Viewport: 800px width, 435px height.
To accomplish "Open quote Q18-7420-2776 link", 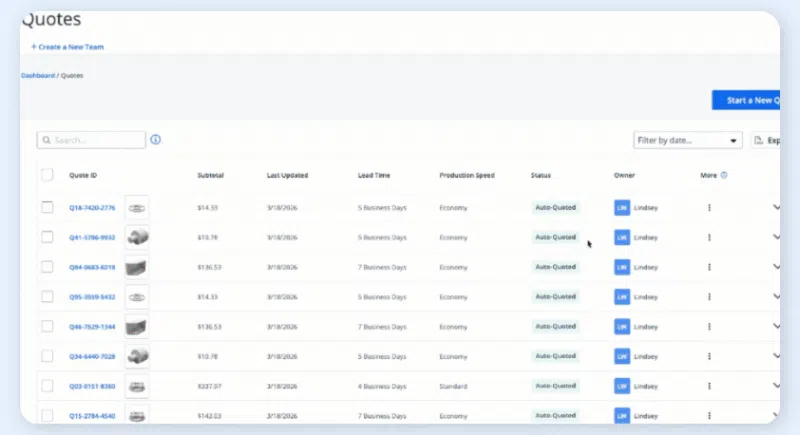I will pyautogui.click(x=92, y=208).
